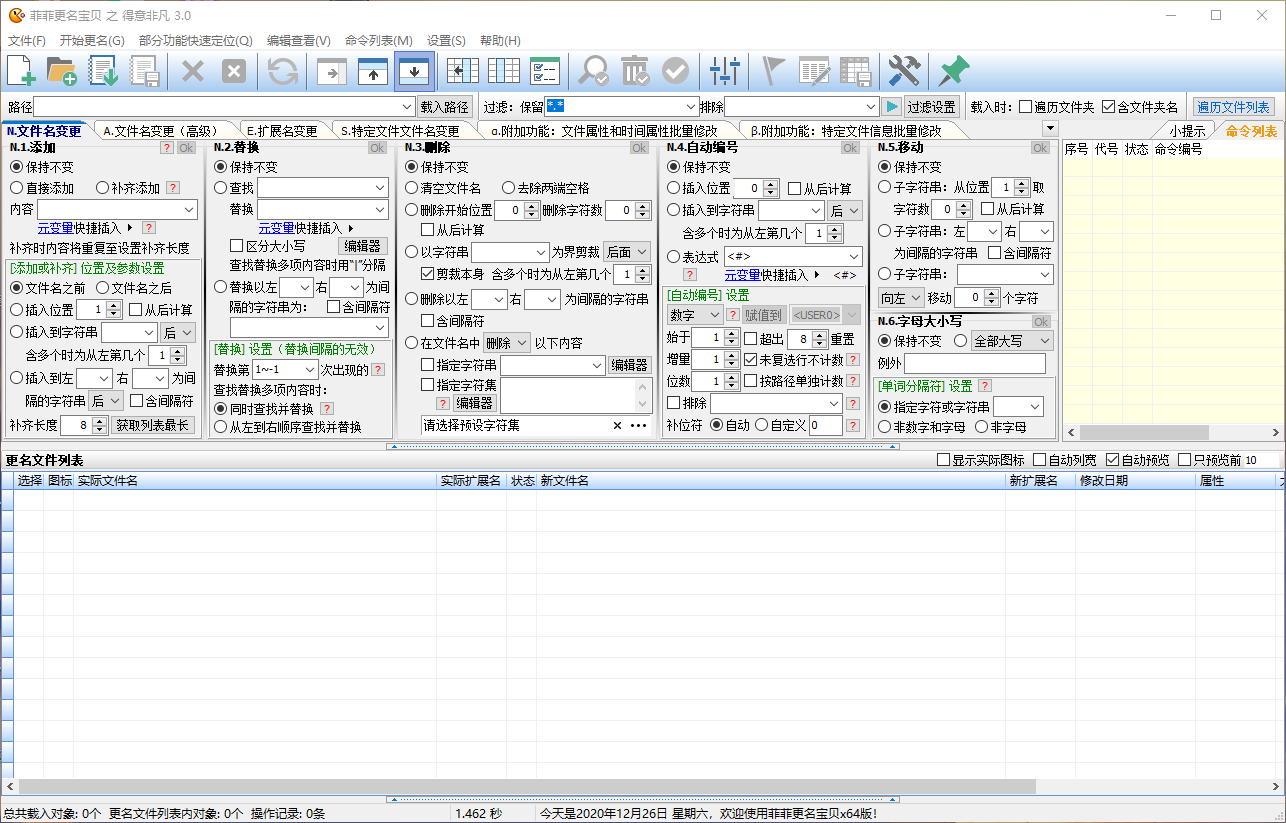Image resolution: width=1286 pixels, height=823 pixels.
Task: Click the red question mark beside 补齐添加
Action: tap(173, 188)
